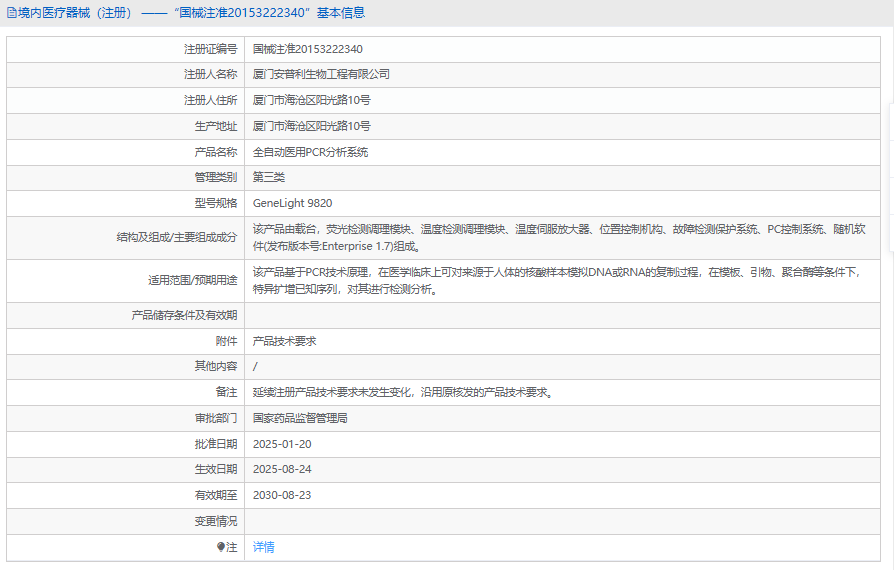Click expiry date 2030-08-23
The width and height of the screenshot is (894, 570).
(x=282, y=495)
